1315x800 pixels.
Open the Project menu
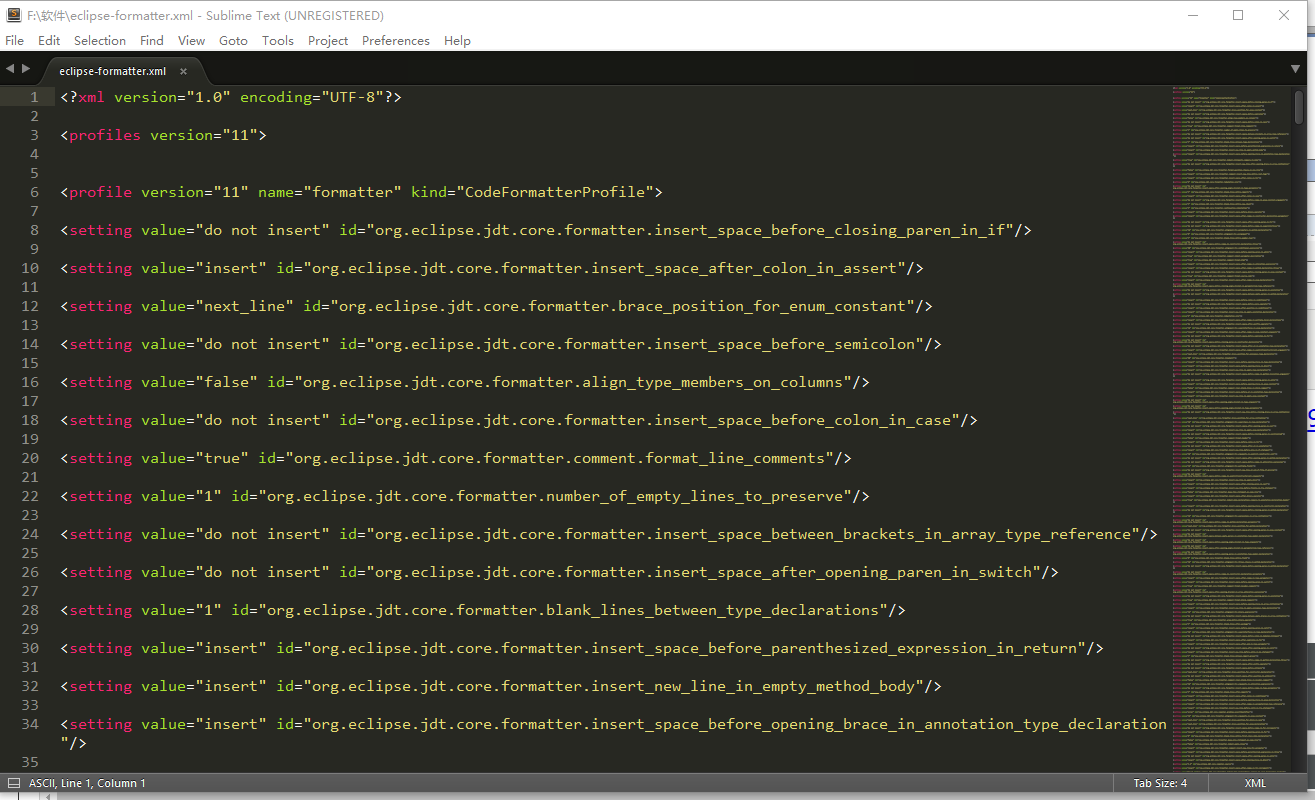pyautogui.click(x=328, y=41)
